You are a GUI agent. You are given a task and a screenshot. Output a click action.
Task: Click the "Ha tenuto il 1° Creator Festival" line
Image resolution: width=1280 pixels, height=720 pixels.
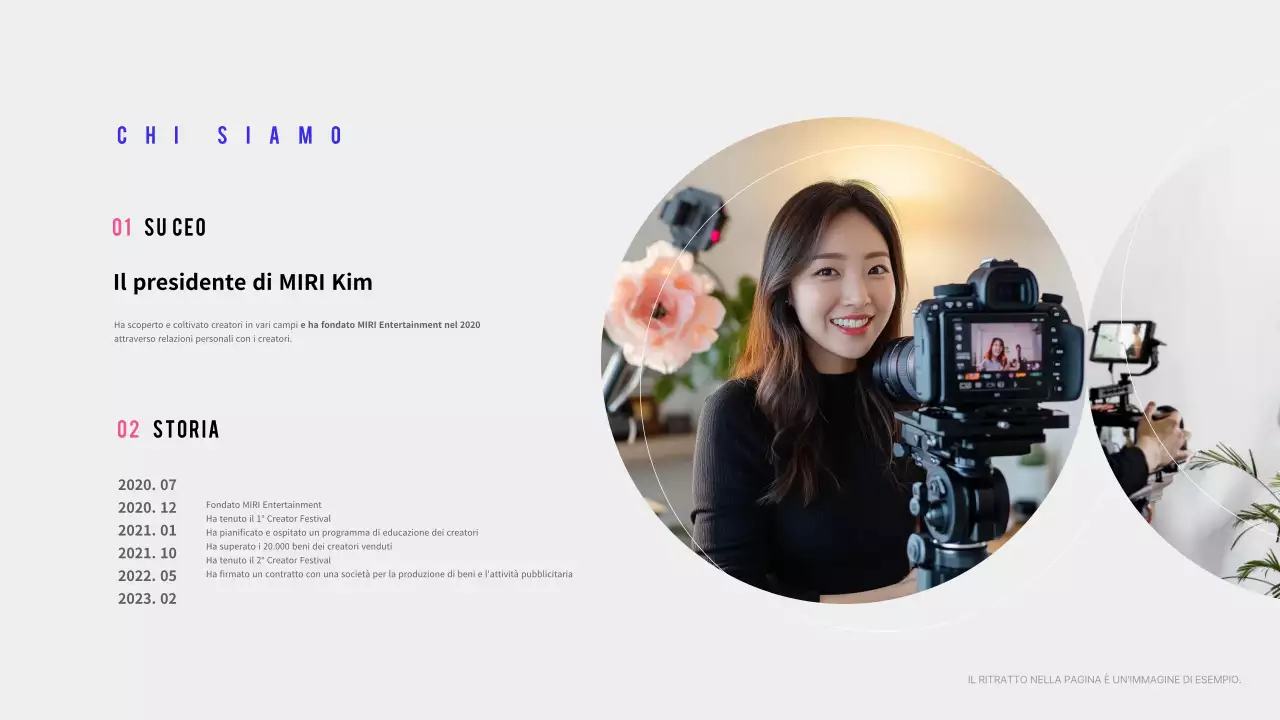268,519
